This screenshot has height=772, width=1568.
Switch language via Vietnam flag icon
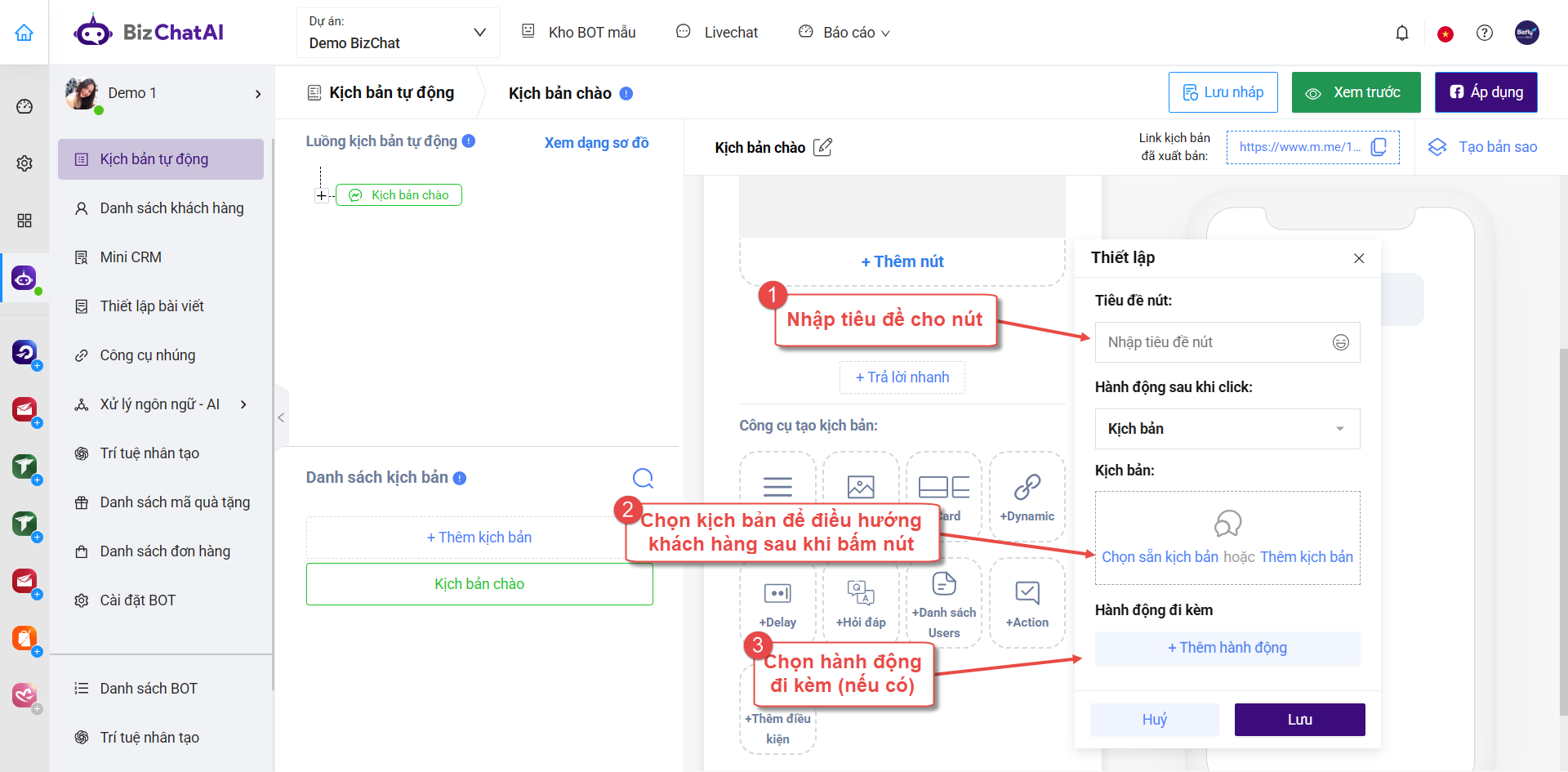1445,33
